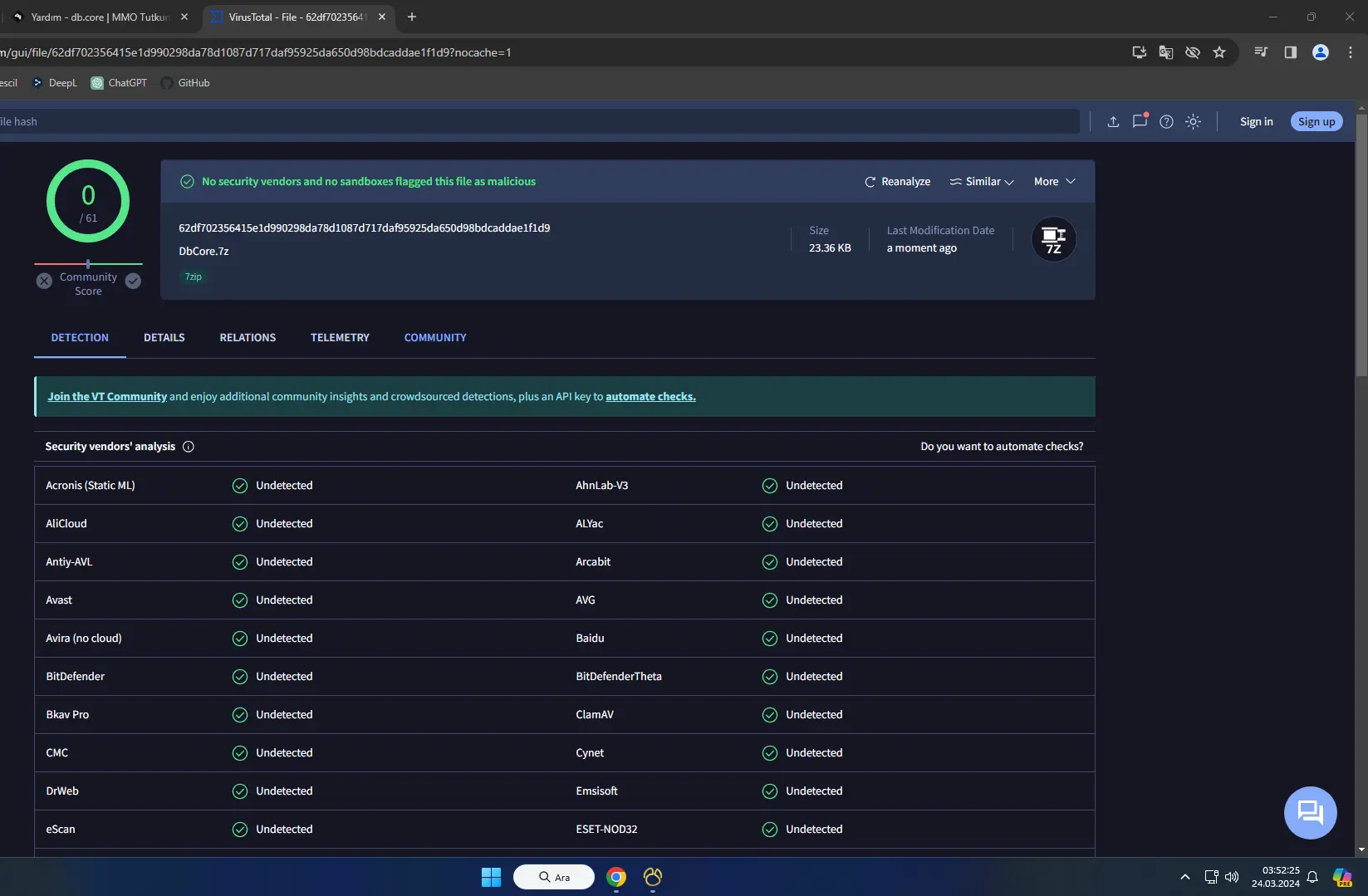Image resolution: width=1368 pixels, height=896 pixels.
Task: Click the upload file icon
Action: 1113,122
